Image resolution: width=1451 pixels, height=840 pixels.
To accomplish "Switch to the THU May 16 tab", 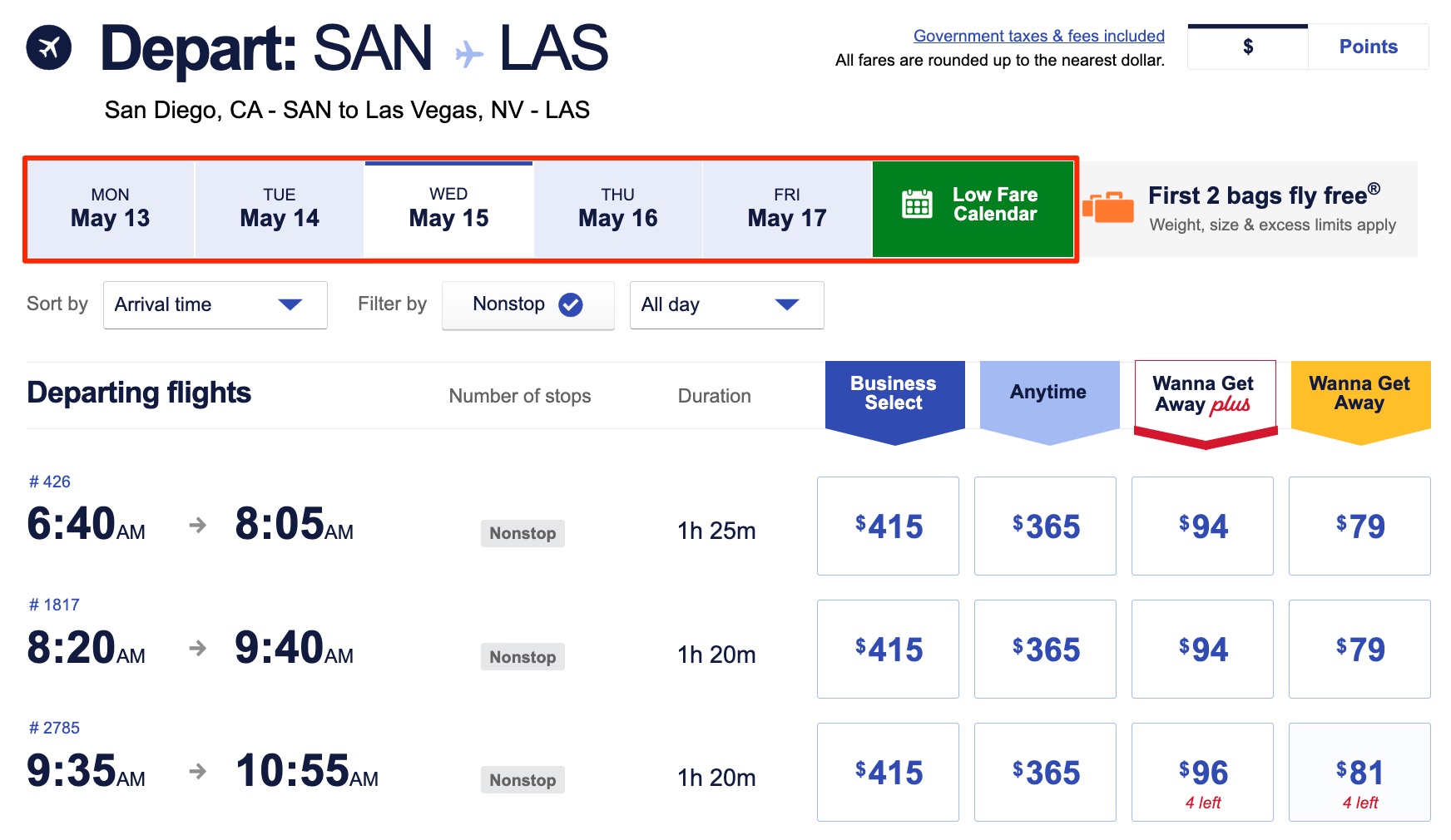I will (x=616, y=208).
